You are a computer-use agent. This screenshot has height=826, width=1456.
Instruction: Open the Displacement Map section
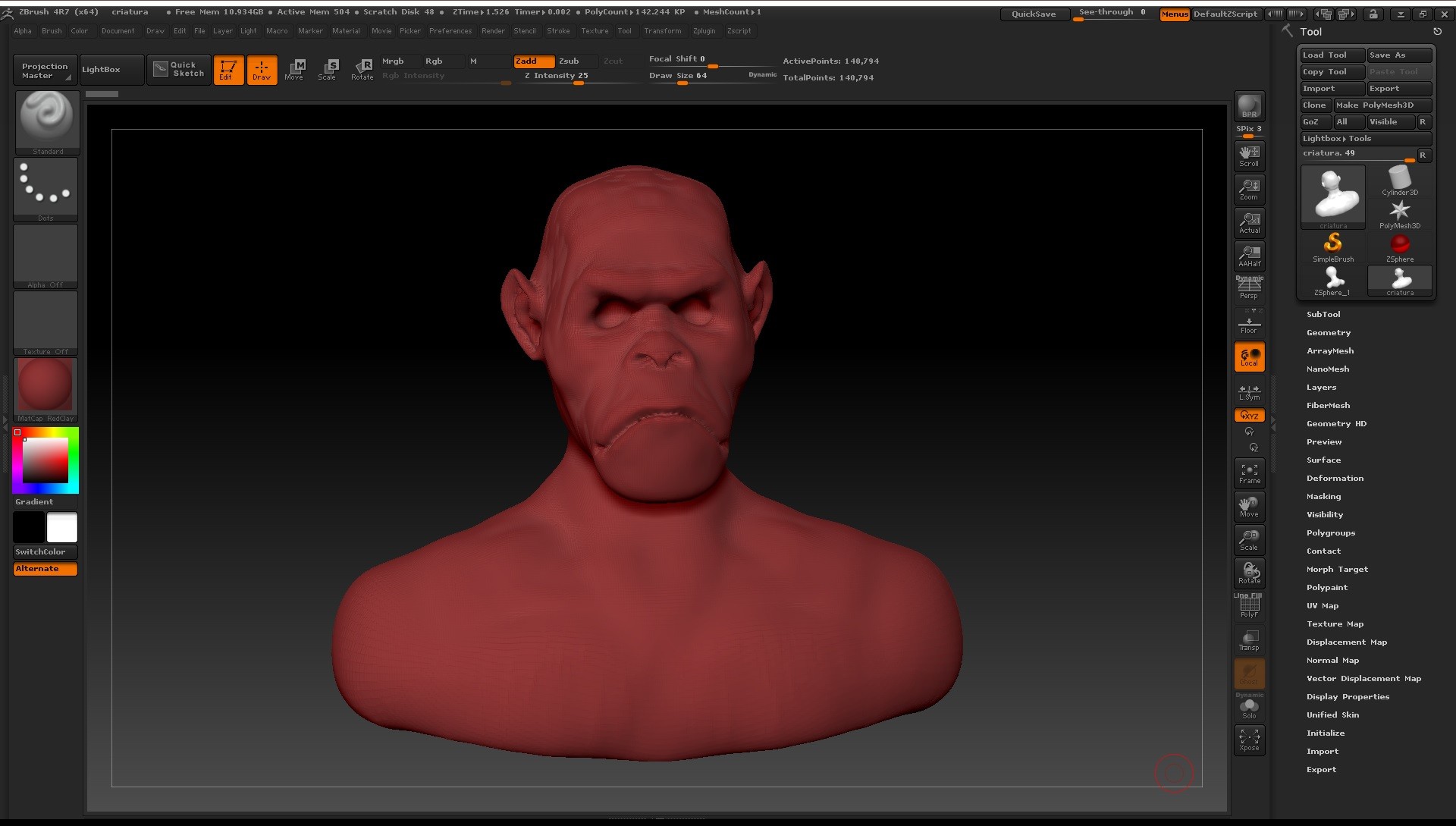click(1346, 642)
